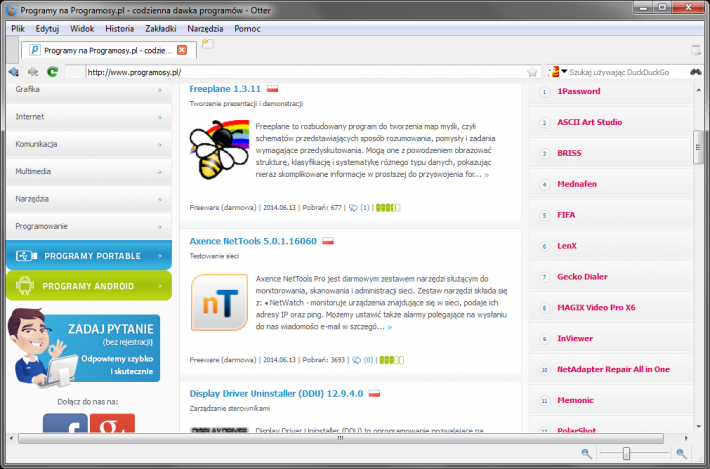Open Display Driver Uninstaller (DDU) link
This screenshot has height=469, width=710.
coord(276,393)
